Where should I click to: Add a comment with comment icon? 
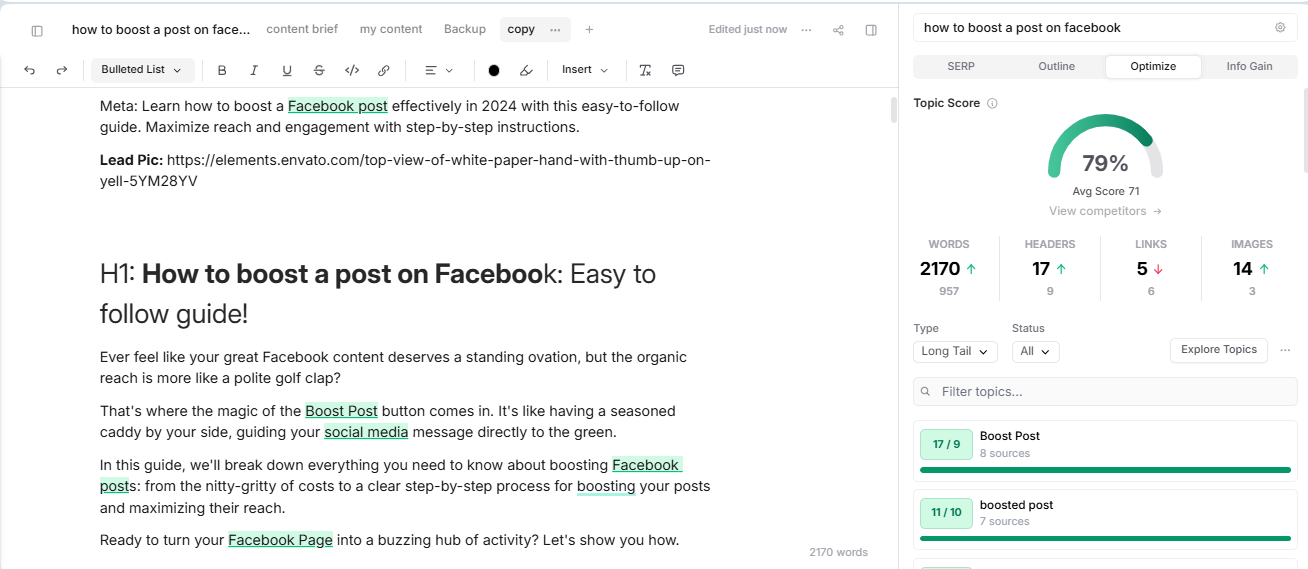678,70
